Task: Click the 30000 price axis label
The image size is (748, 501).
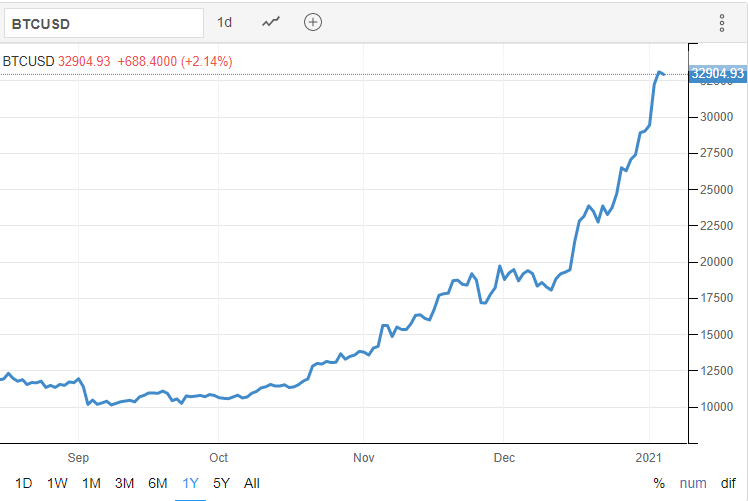Action: (717, 117)
